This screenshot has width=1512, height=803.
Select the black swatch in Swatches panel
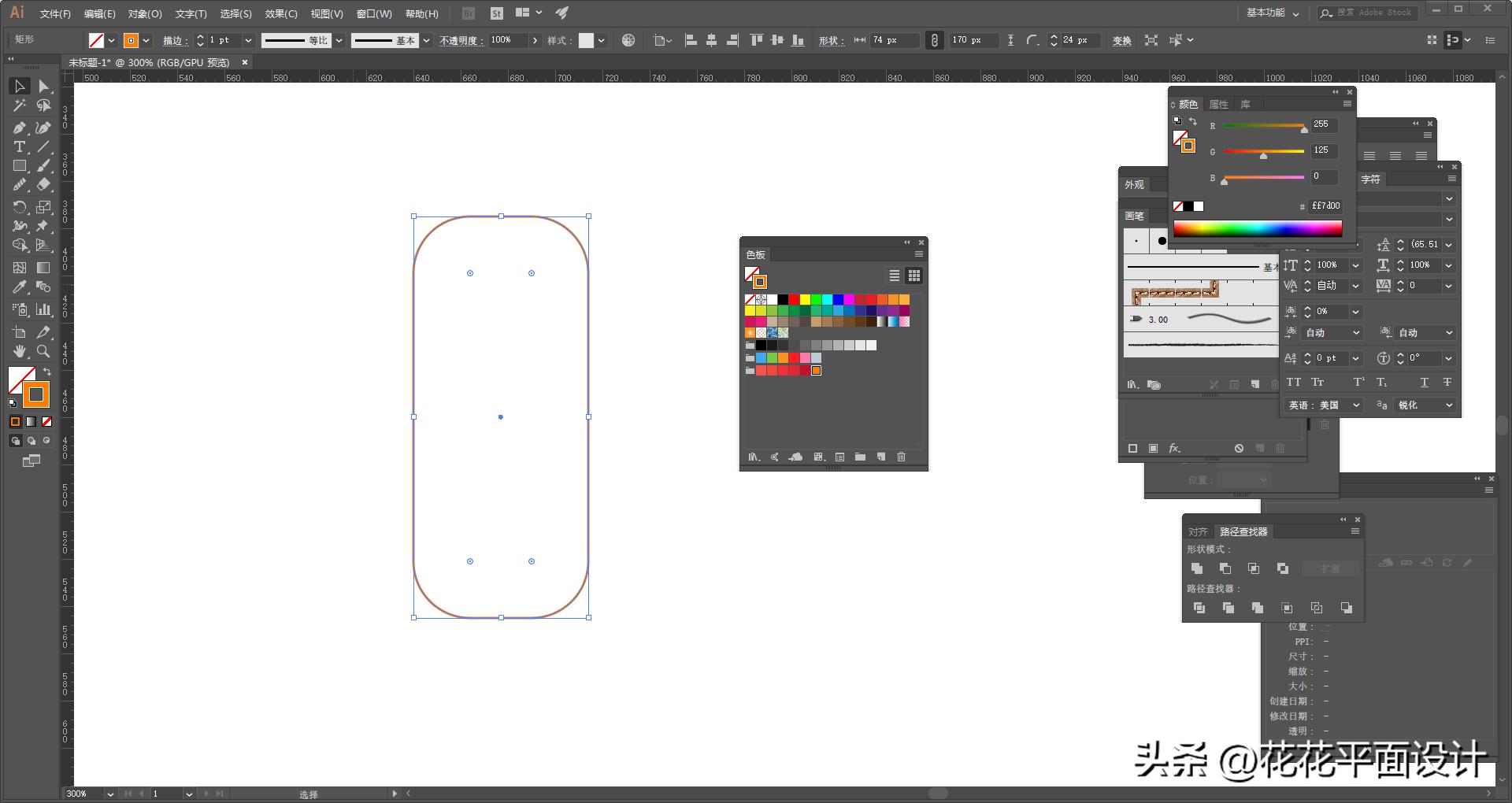(x=782, y=300)
